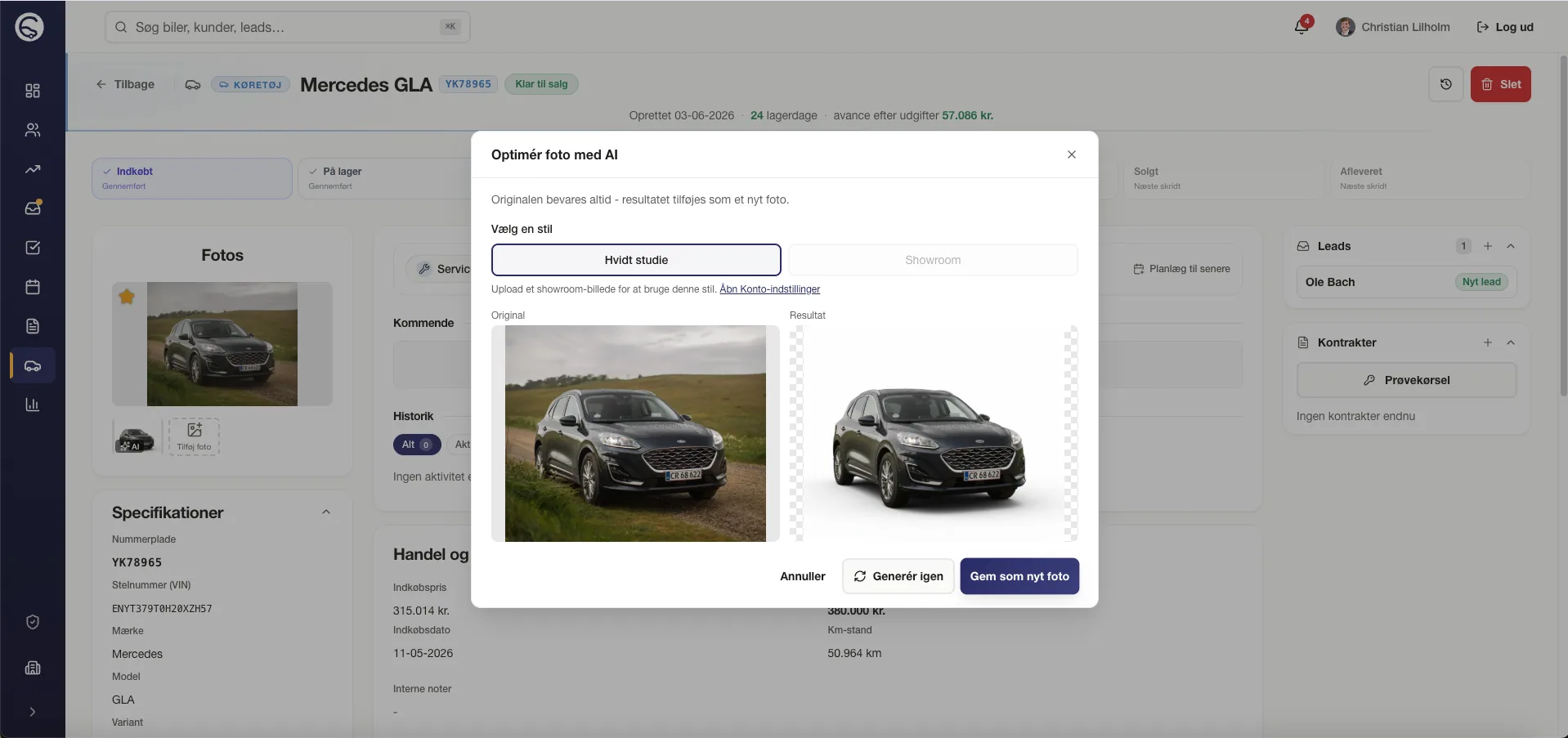
Task: Open the inbox icon in sidebar
Action: (33, 208)
